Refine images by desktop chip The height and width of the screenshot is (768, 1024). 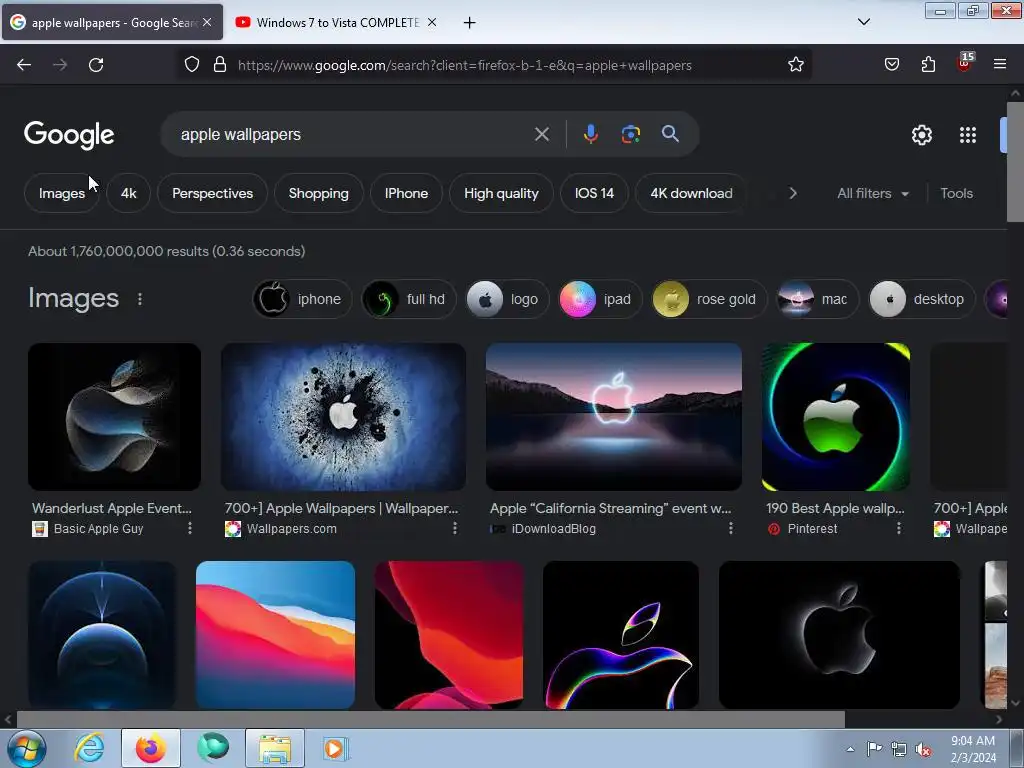[x=921, y=299]
